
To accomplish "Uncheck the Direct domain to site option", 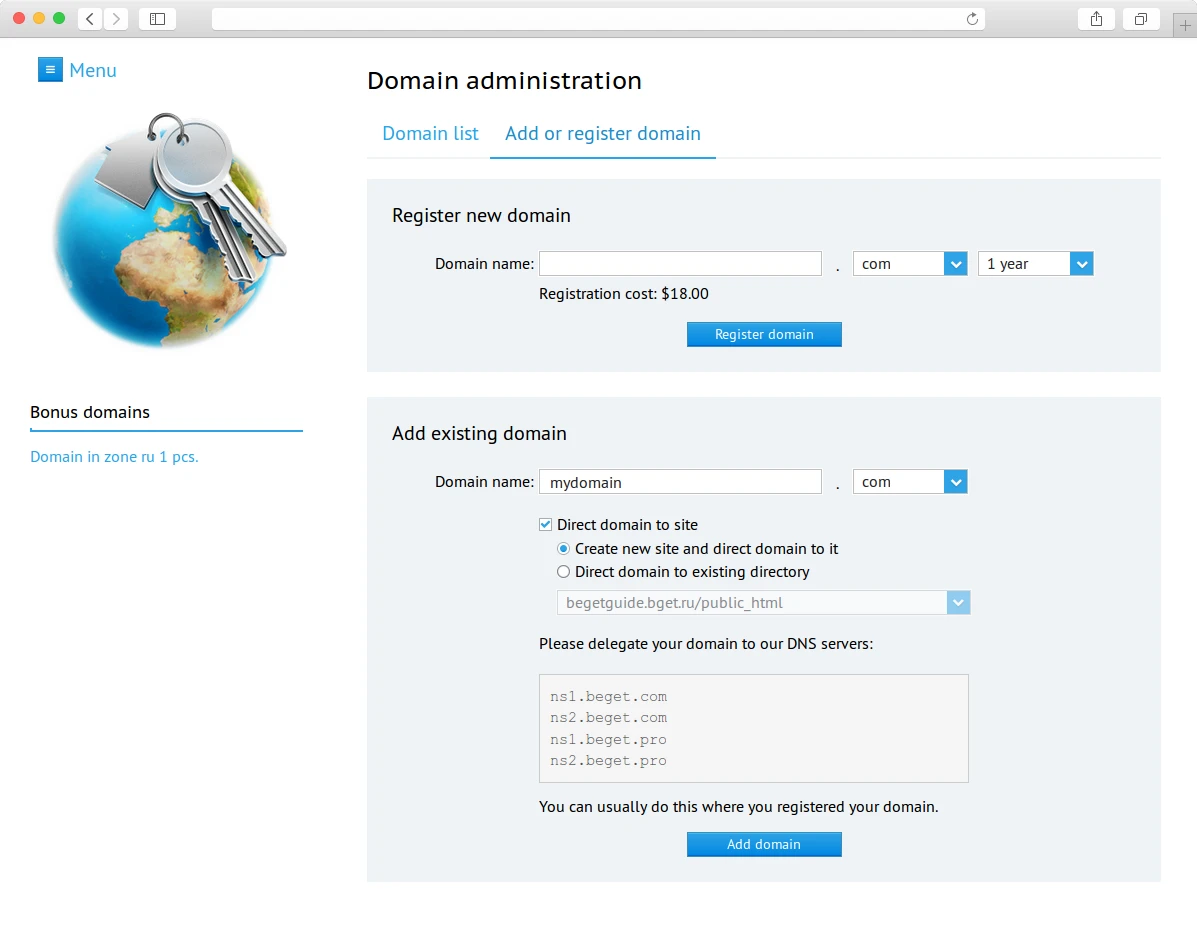I will click(545, 524).
